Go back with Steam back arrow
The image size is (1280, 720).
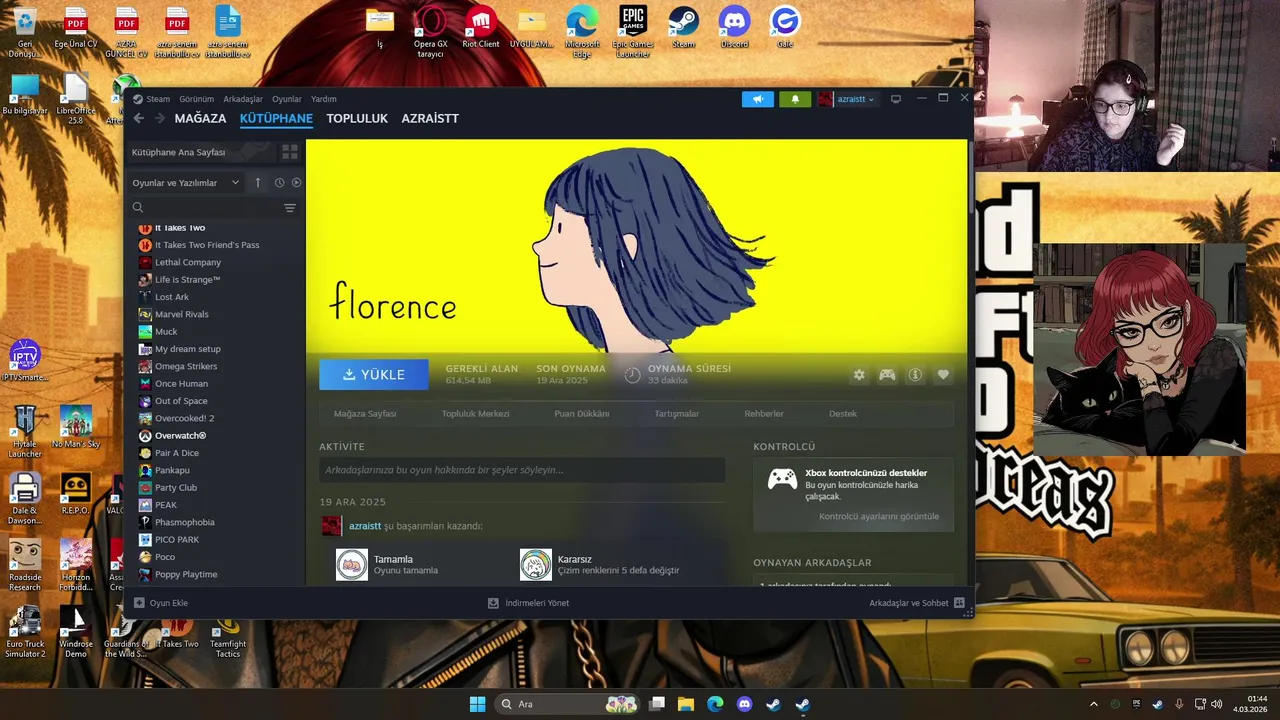click(139, 118)
